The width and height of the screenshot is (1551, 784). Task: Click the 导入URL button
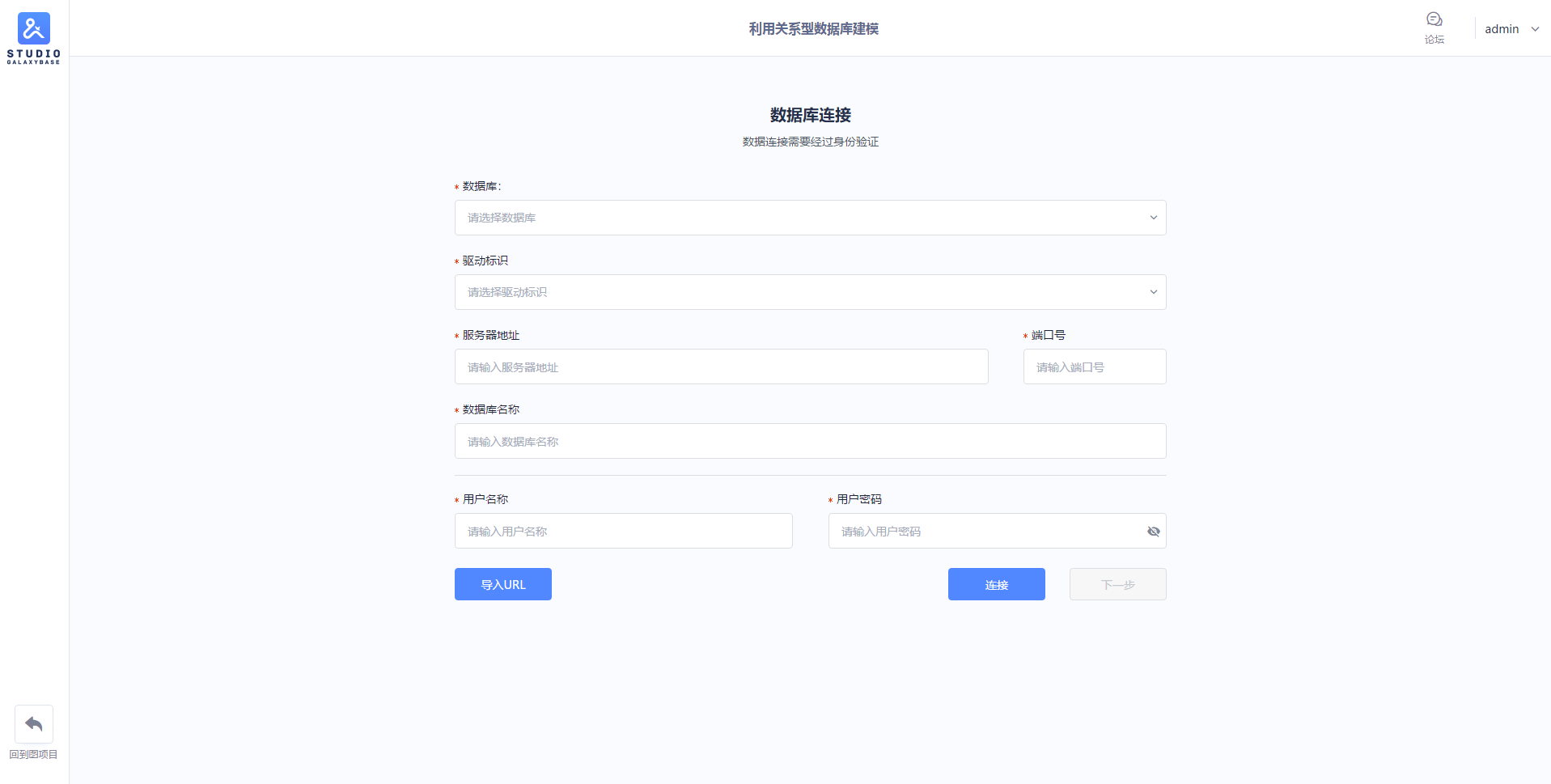click(502, 583)
